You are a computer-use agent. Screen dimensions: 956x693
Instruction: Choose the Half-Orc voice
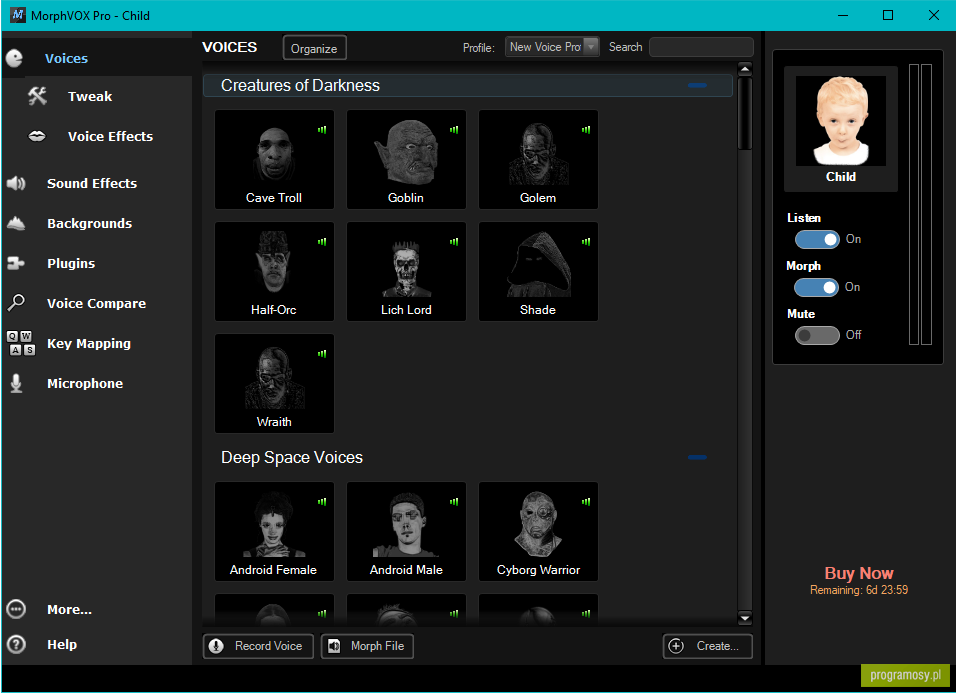pyautogui.click(x=274, y=271)
